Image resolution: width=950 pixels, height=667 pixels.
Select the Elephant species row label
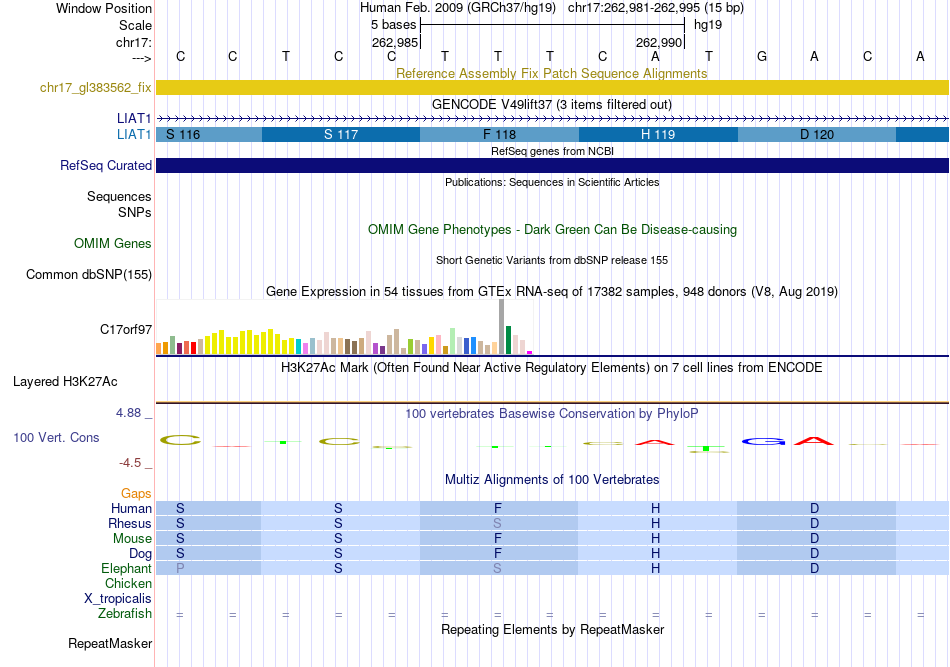coord(126,568)
